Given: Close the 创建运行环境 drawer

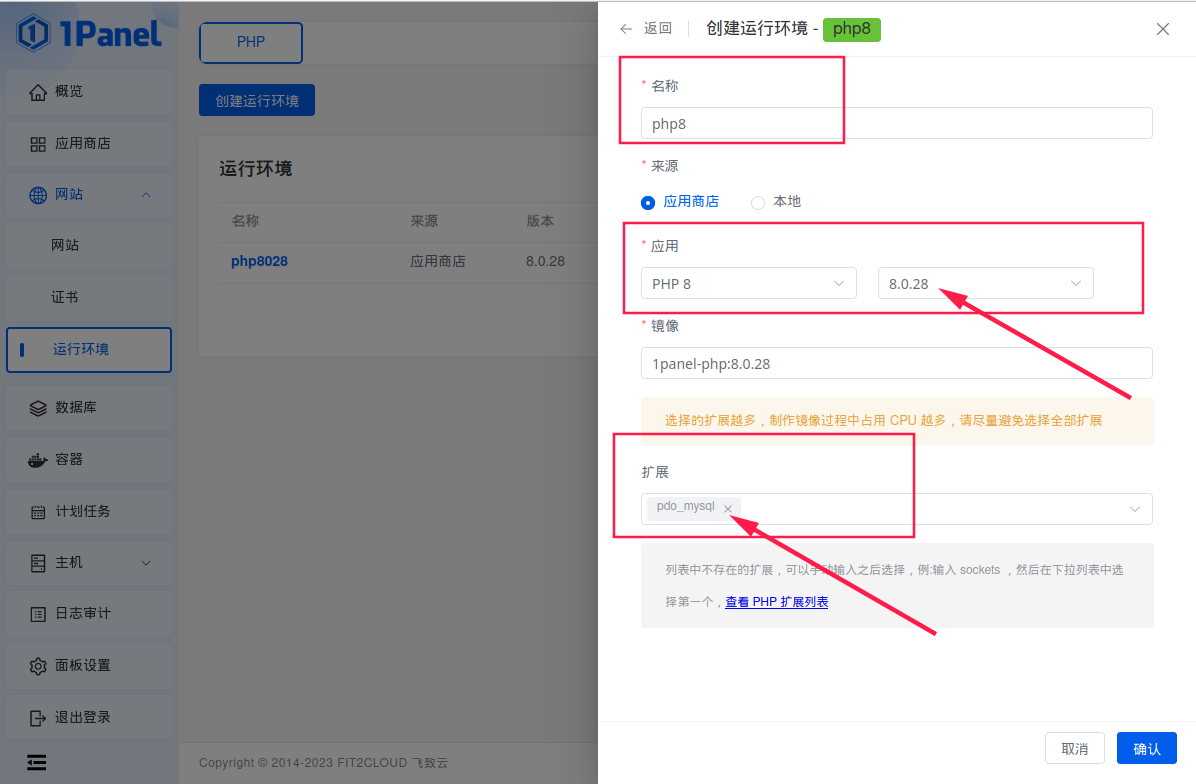Looking at the screenshot, I should coord(1162,29).
